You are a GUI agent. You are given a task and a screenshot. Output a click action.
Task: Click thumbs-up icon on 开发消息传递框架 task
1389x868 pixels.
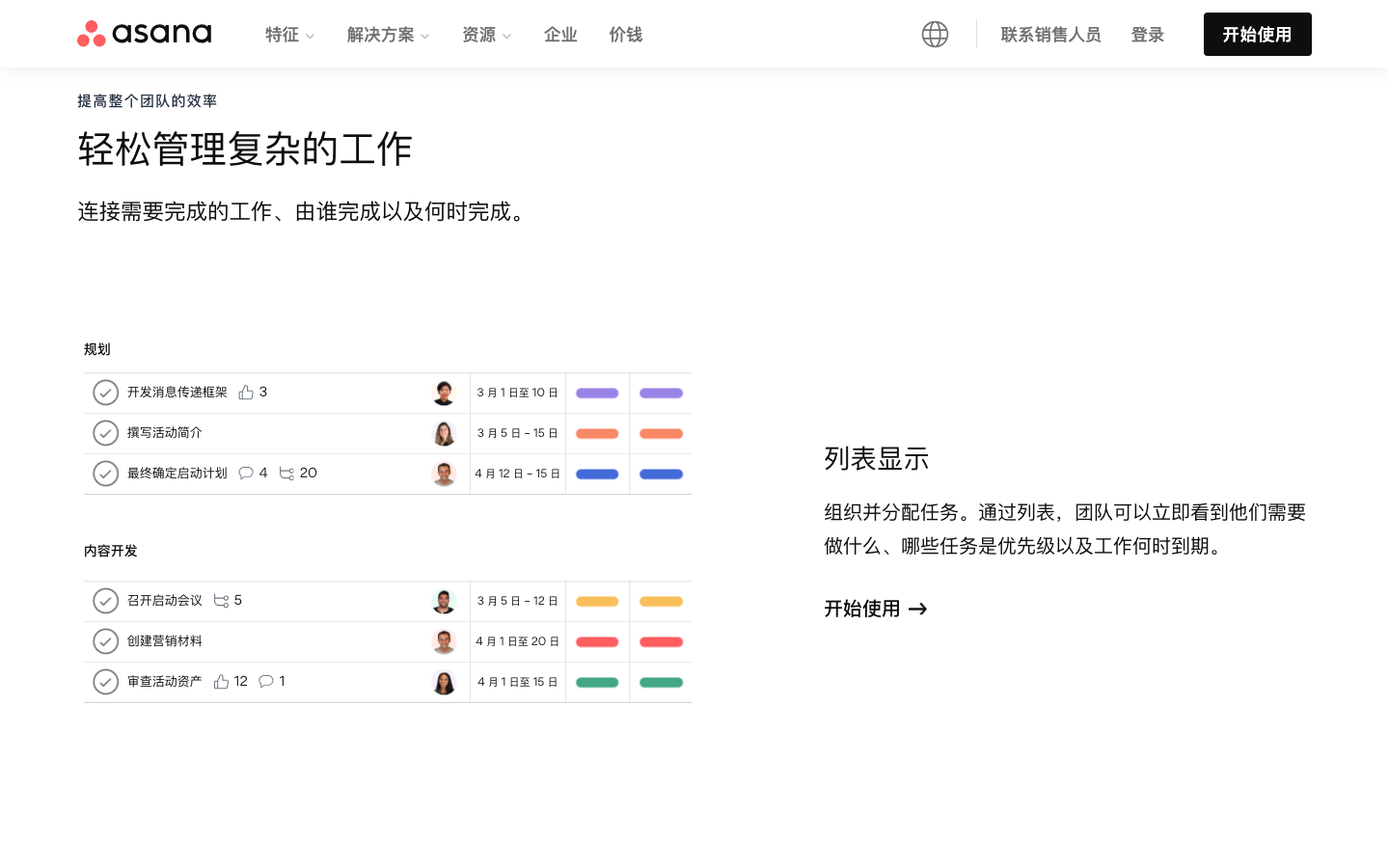coord(246,393)
